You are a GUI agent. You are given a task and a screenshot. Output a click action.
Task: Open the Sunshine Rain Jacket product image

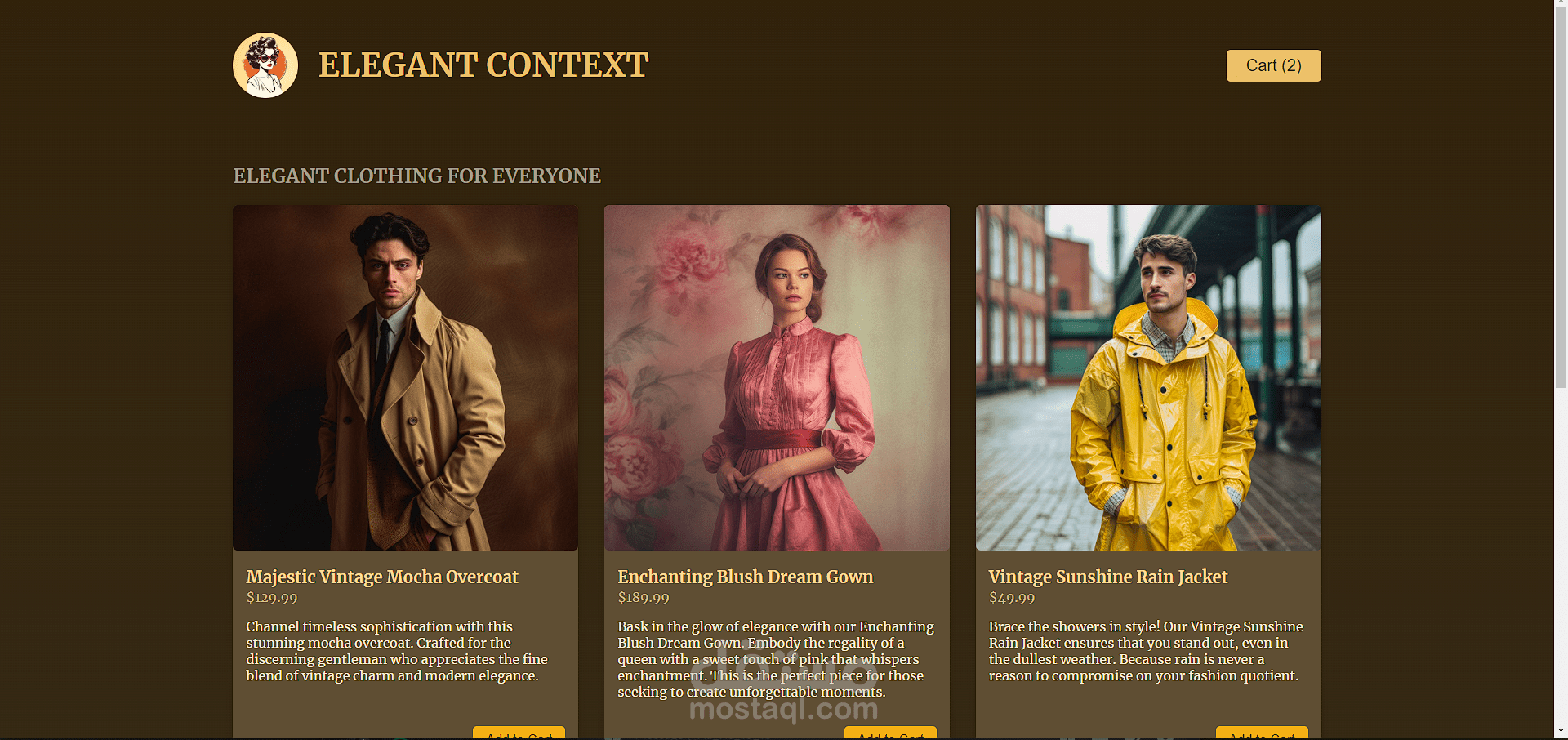coord(1148,377)
